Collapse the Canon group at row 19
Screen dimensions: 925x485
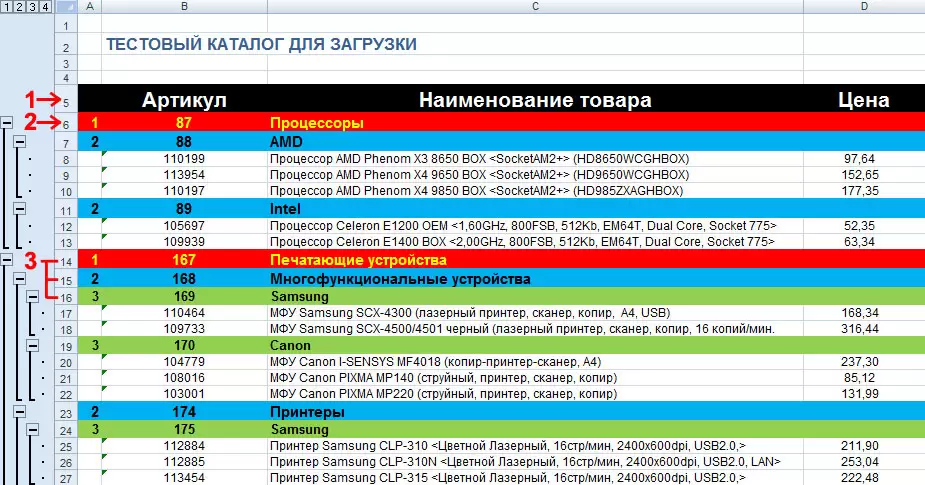pos(34,345)
